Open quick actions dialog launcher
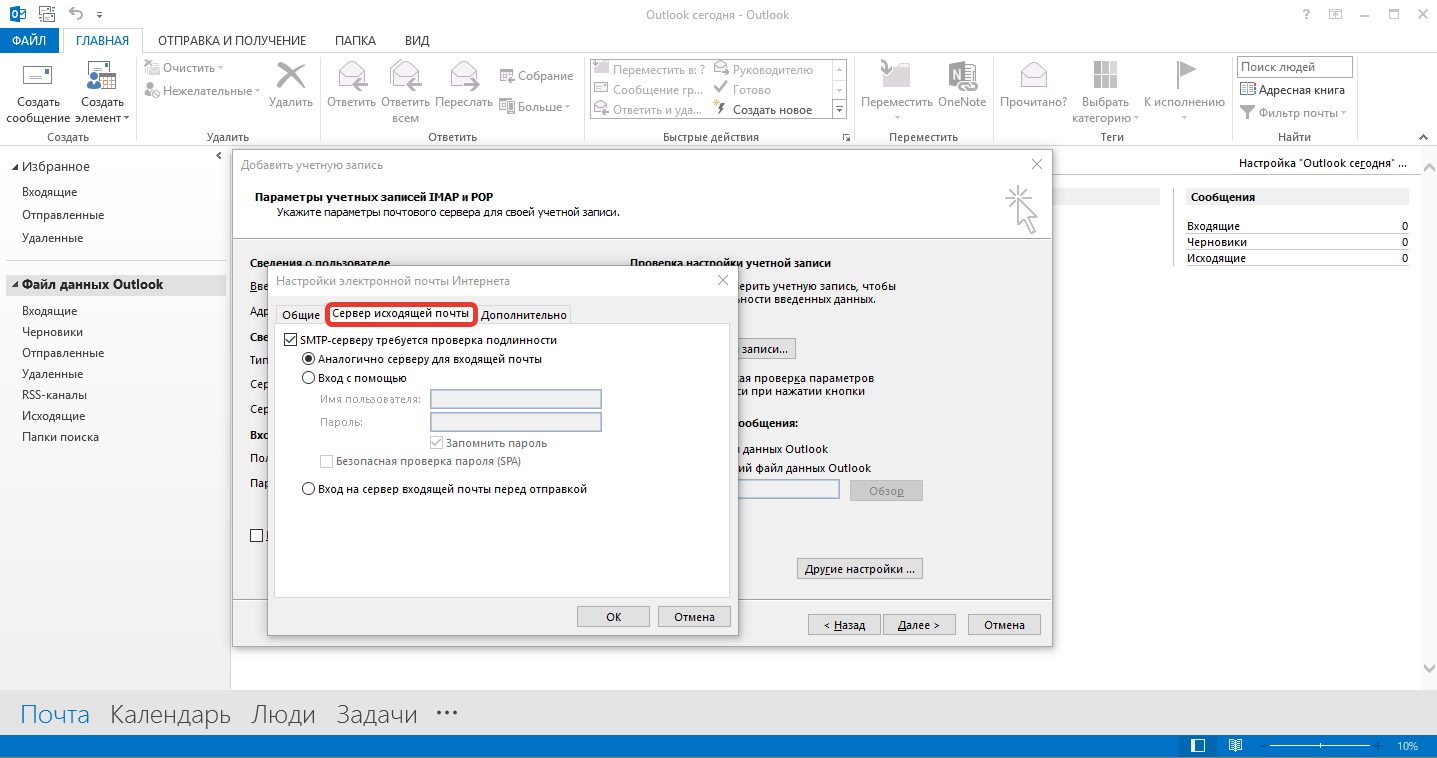Screen dimensions: 1437x758 pyautogui.click(x=846, y=137)
